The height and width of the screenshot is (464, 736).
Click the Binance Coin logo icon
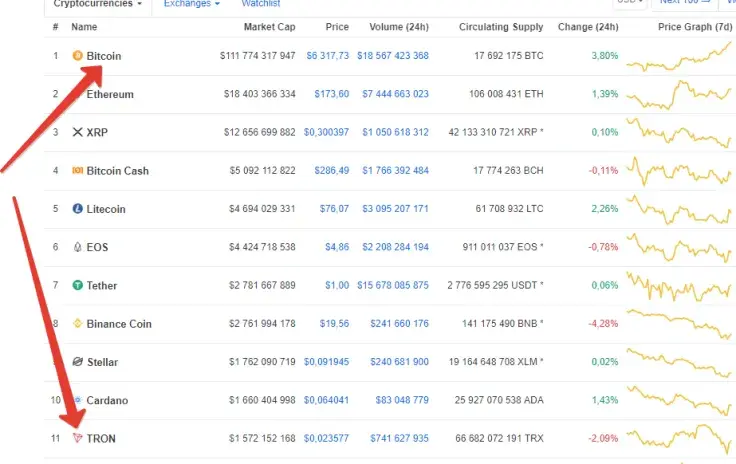(78, 323)
